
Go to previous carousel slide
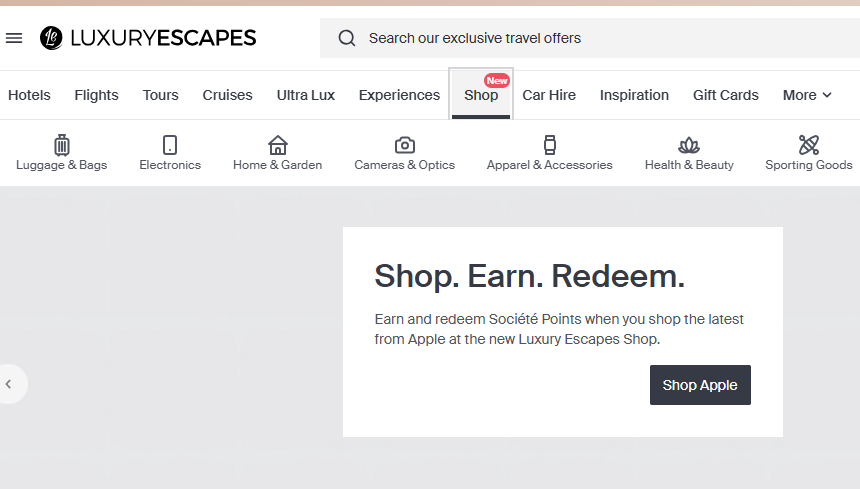[x=9, y=383]
